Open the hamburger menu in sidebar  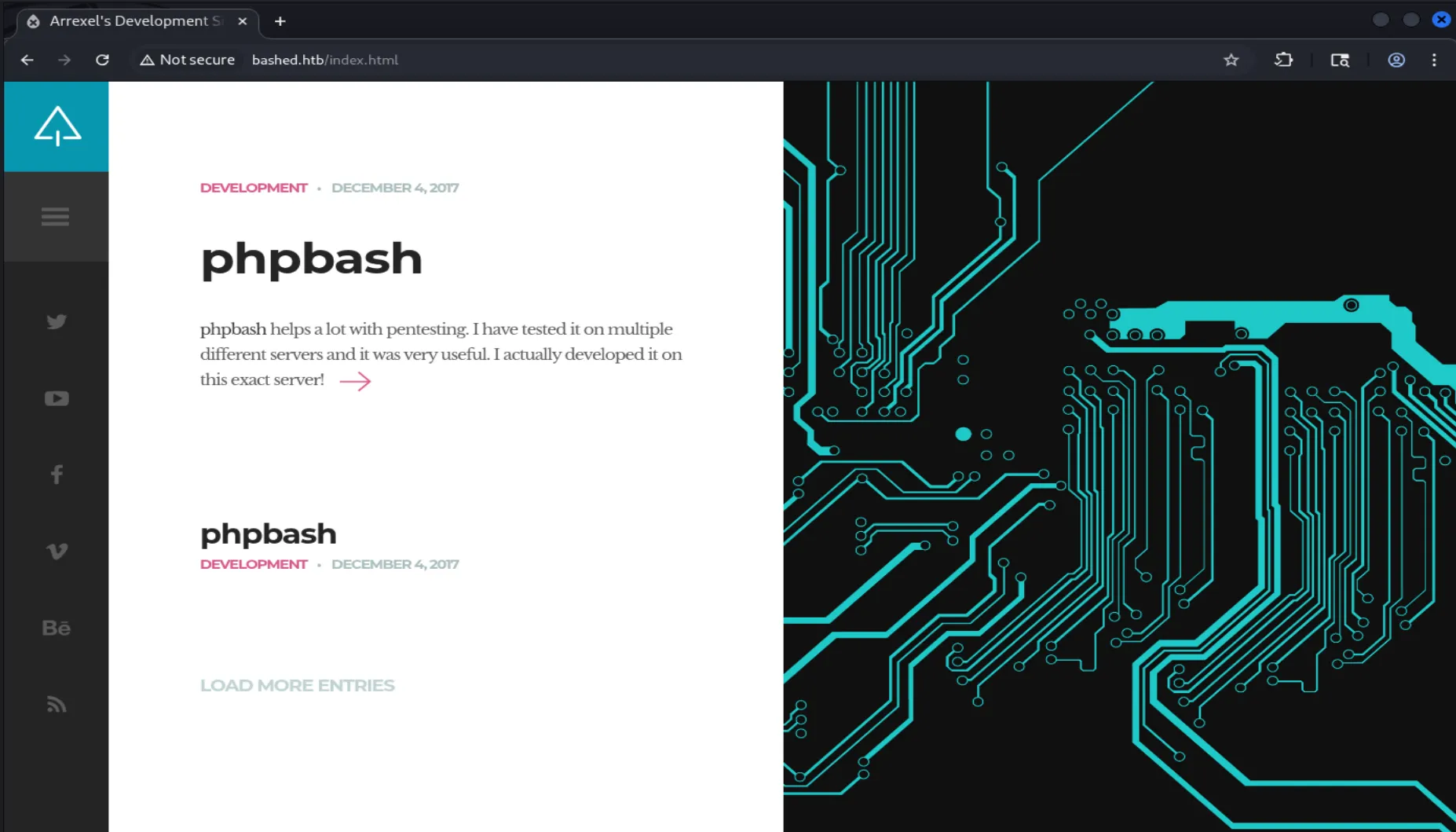55,216
